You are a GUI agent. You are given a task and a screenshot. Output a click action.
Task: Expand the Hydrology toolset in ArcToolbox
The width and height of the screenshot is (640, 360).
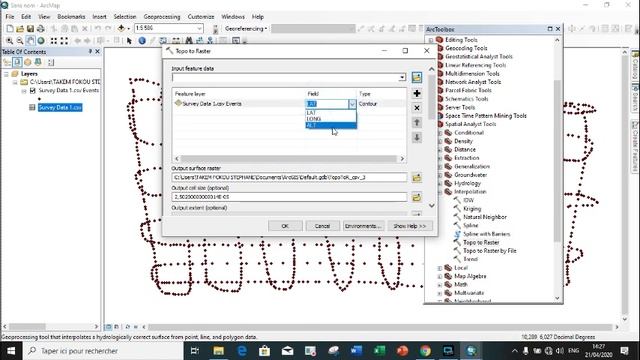coord(440,184)
